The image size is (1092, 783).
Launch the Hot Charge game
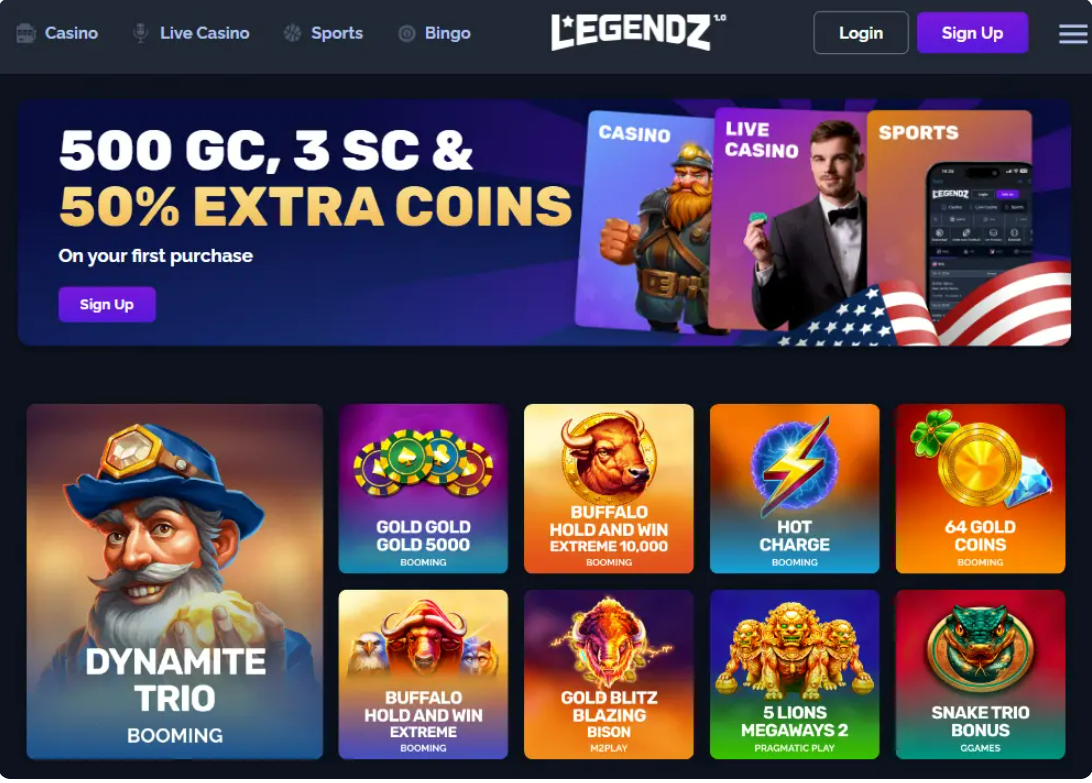coord(795,488)
